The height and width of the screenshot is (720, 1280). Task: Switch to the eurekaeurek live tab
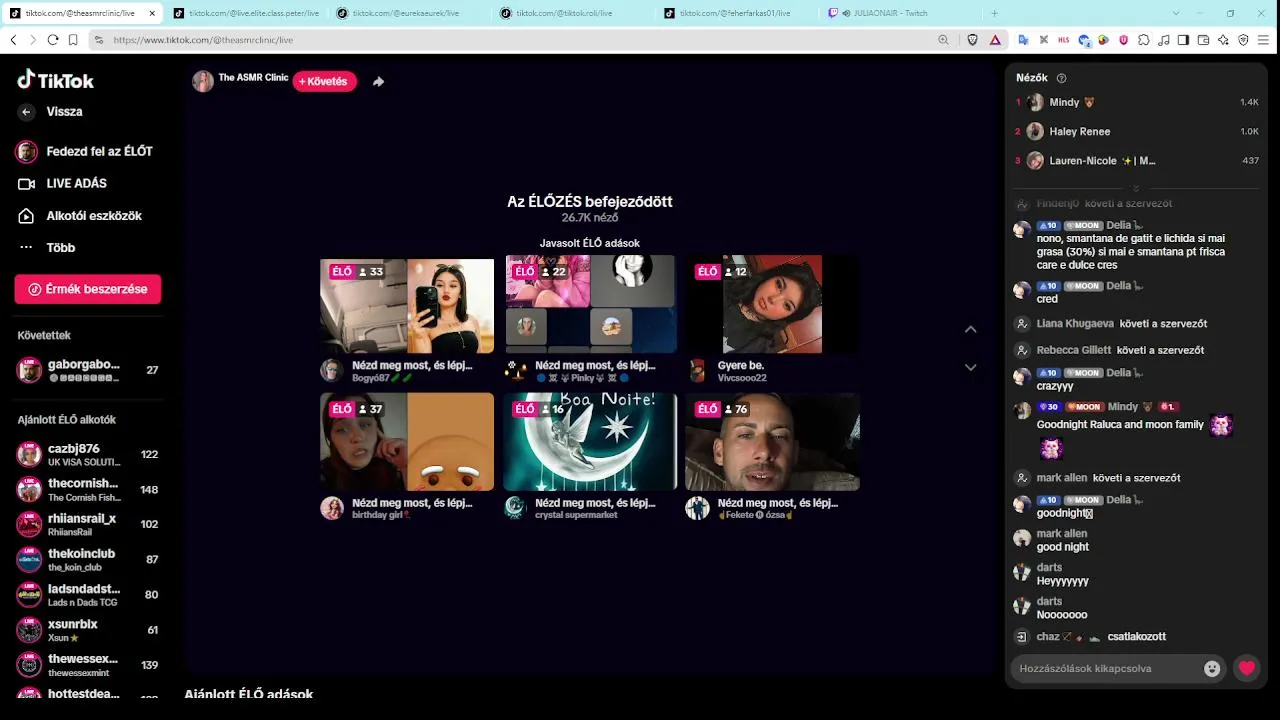click(408, 13)
